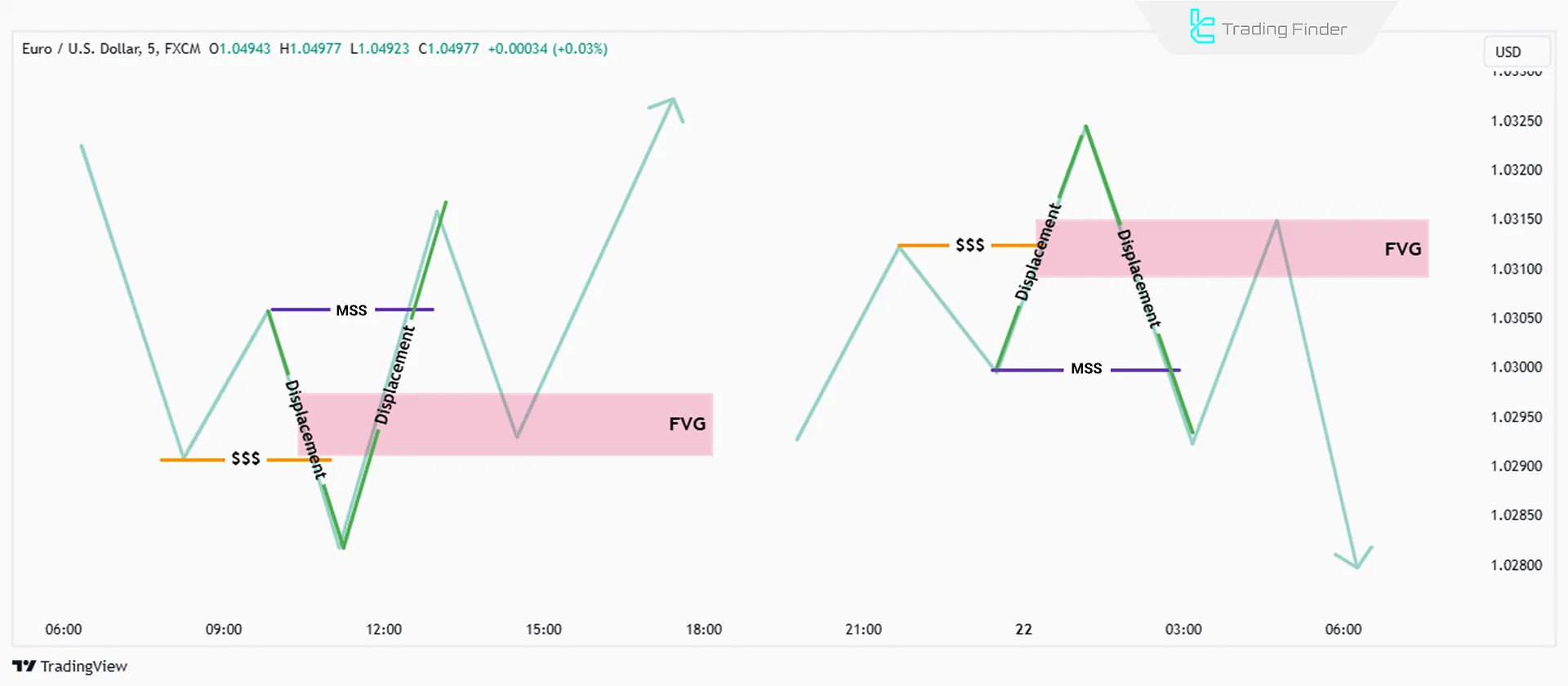Click the downward green arrowhead tip
Viewport: 1568px width, 686px height.
(1356, 566)
